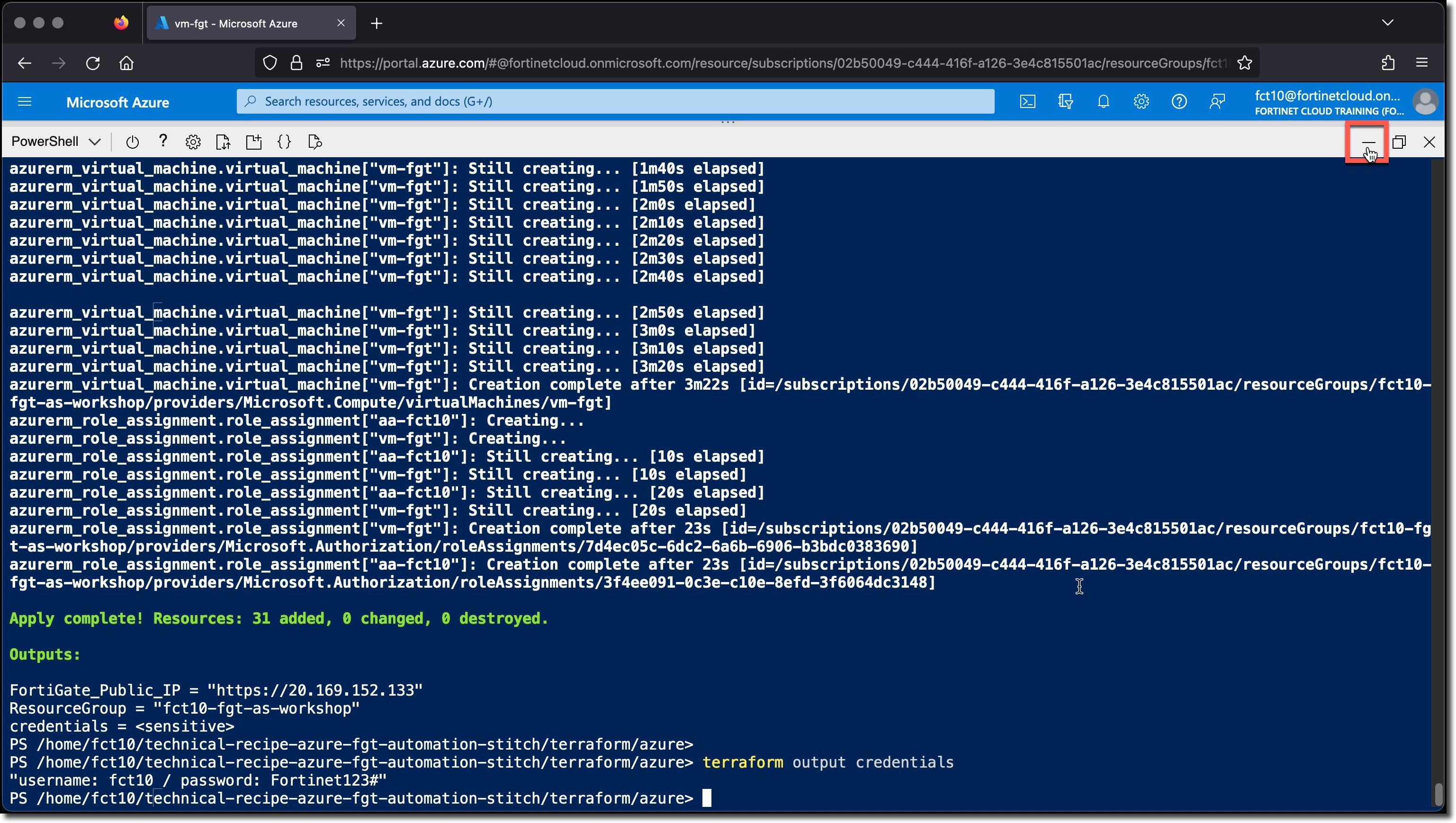Maximize the Cloud Shell pane
Viewport: 1456px width, 823px height.
[x=1399, y=142]
